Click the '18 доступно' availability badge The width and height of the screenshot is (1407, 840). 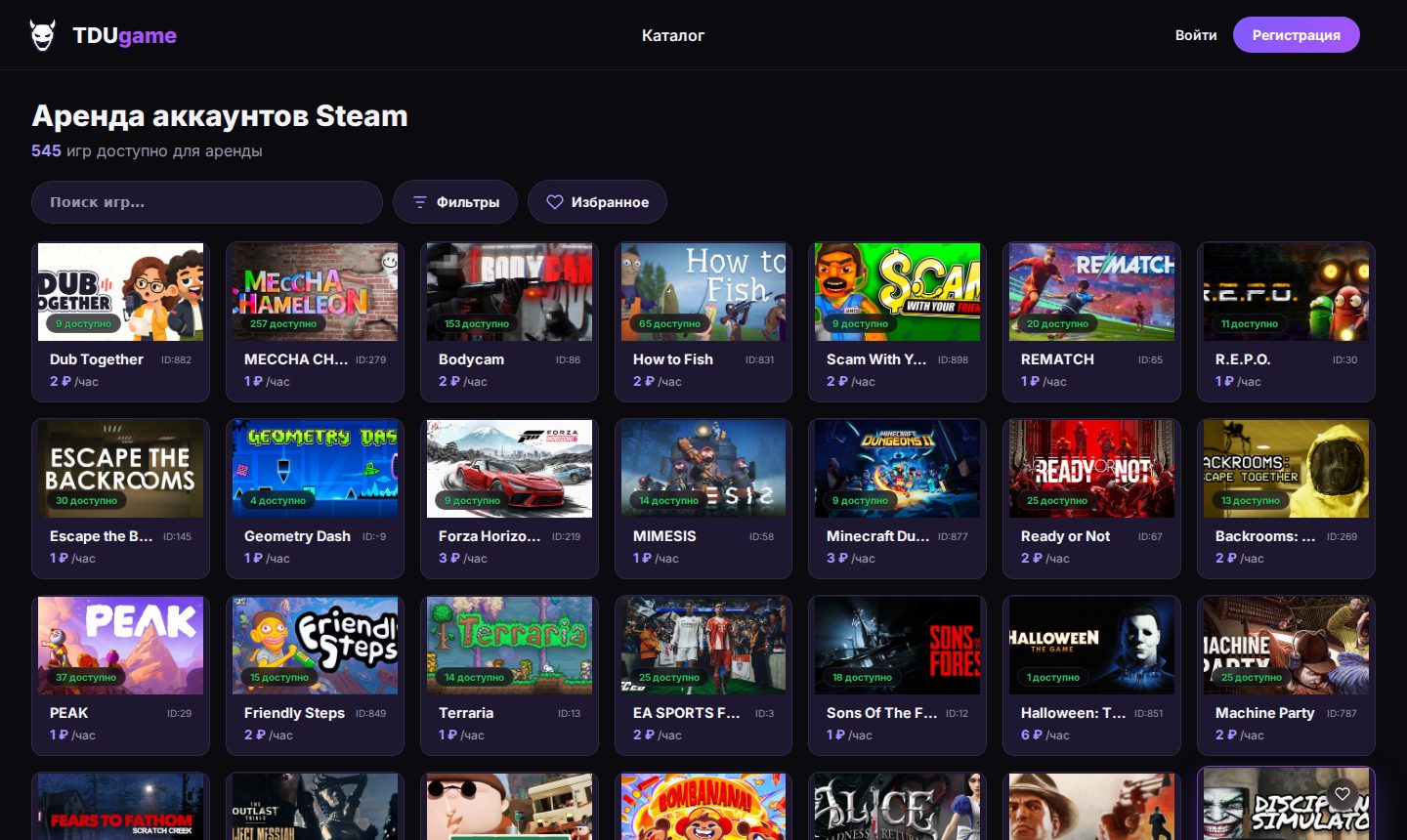(x=862, y=677)
